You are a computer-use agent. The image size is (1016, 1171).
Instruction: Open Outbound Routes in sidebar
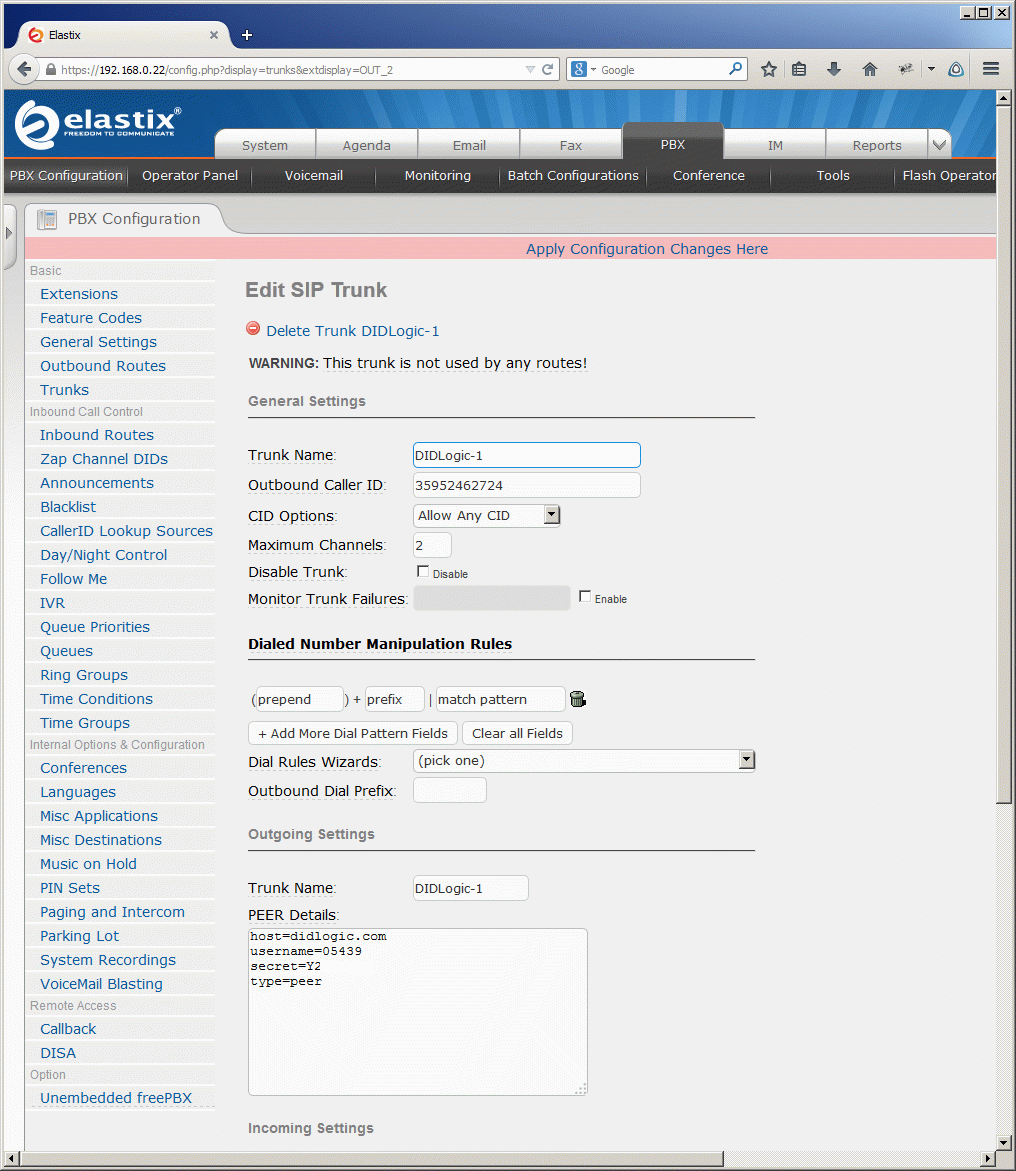click(103, 366)
